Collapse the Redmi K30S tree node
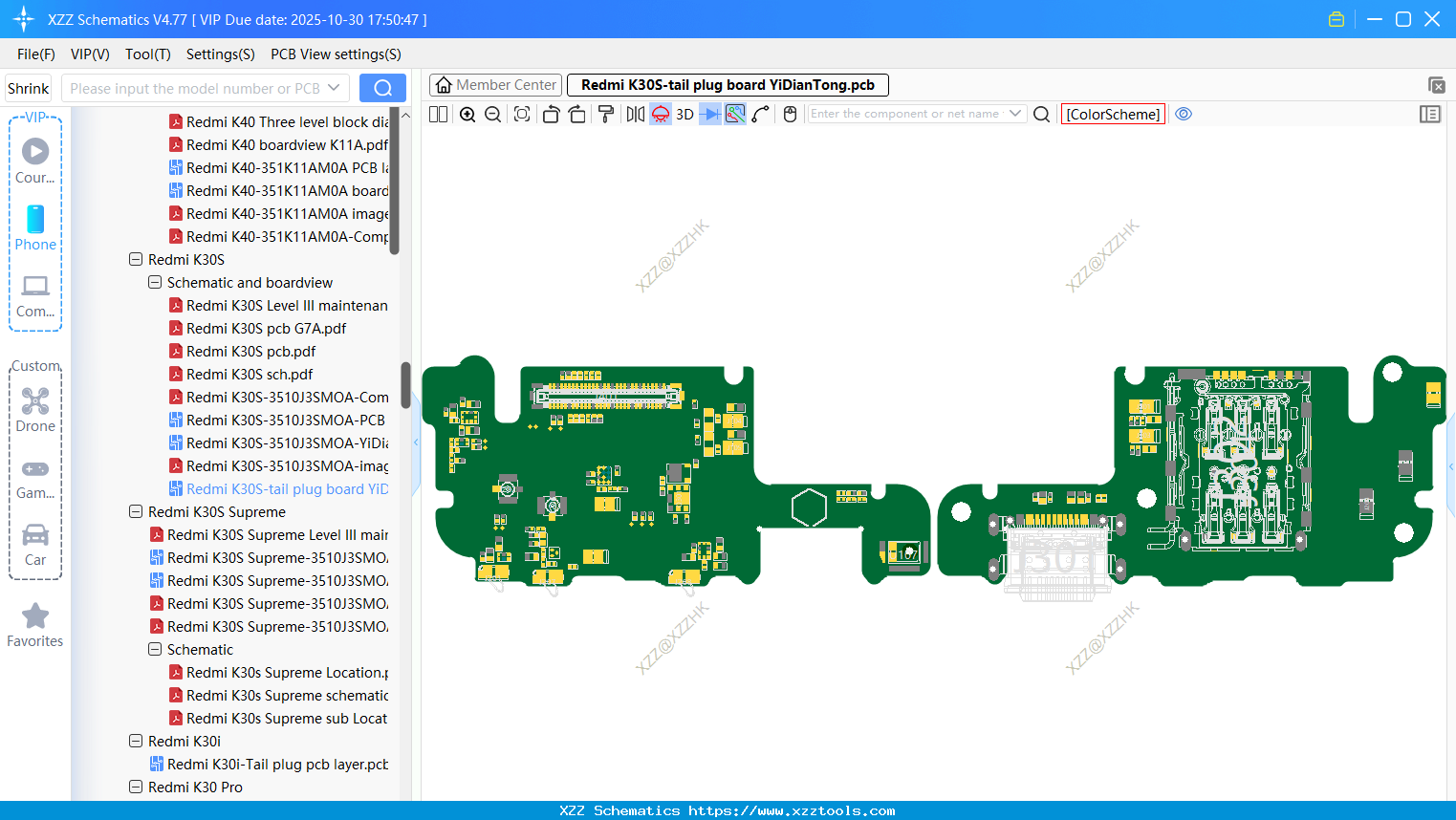This screenshot has width=1456, height=820. tap(135, 259)
